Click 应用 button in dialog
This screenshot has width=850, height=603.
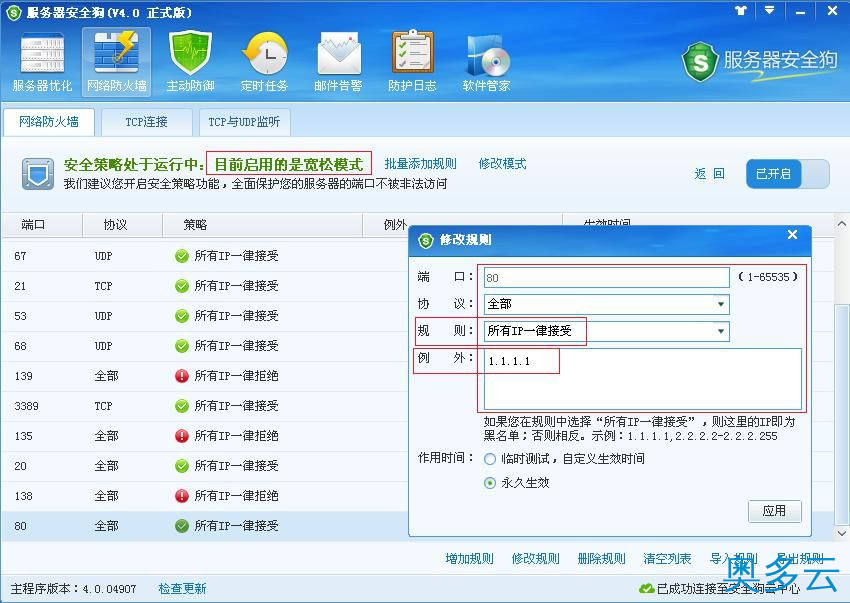click(774, 511)
